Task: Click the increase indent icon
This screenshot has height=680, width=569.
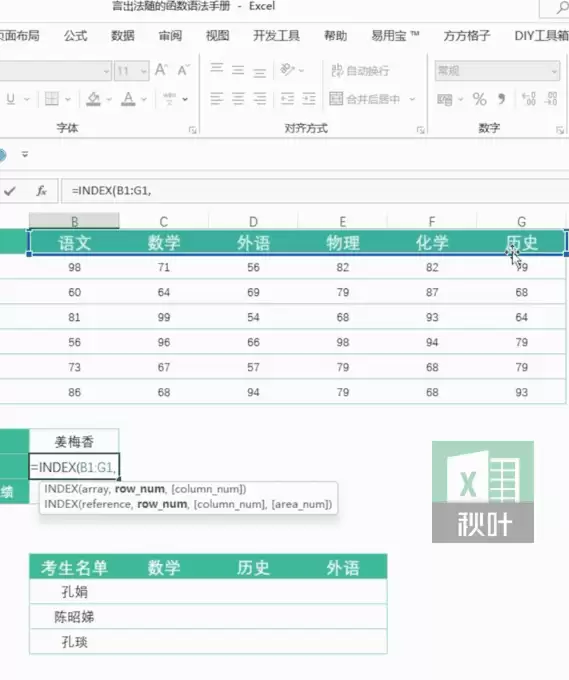Action: tap(309, 99)
